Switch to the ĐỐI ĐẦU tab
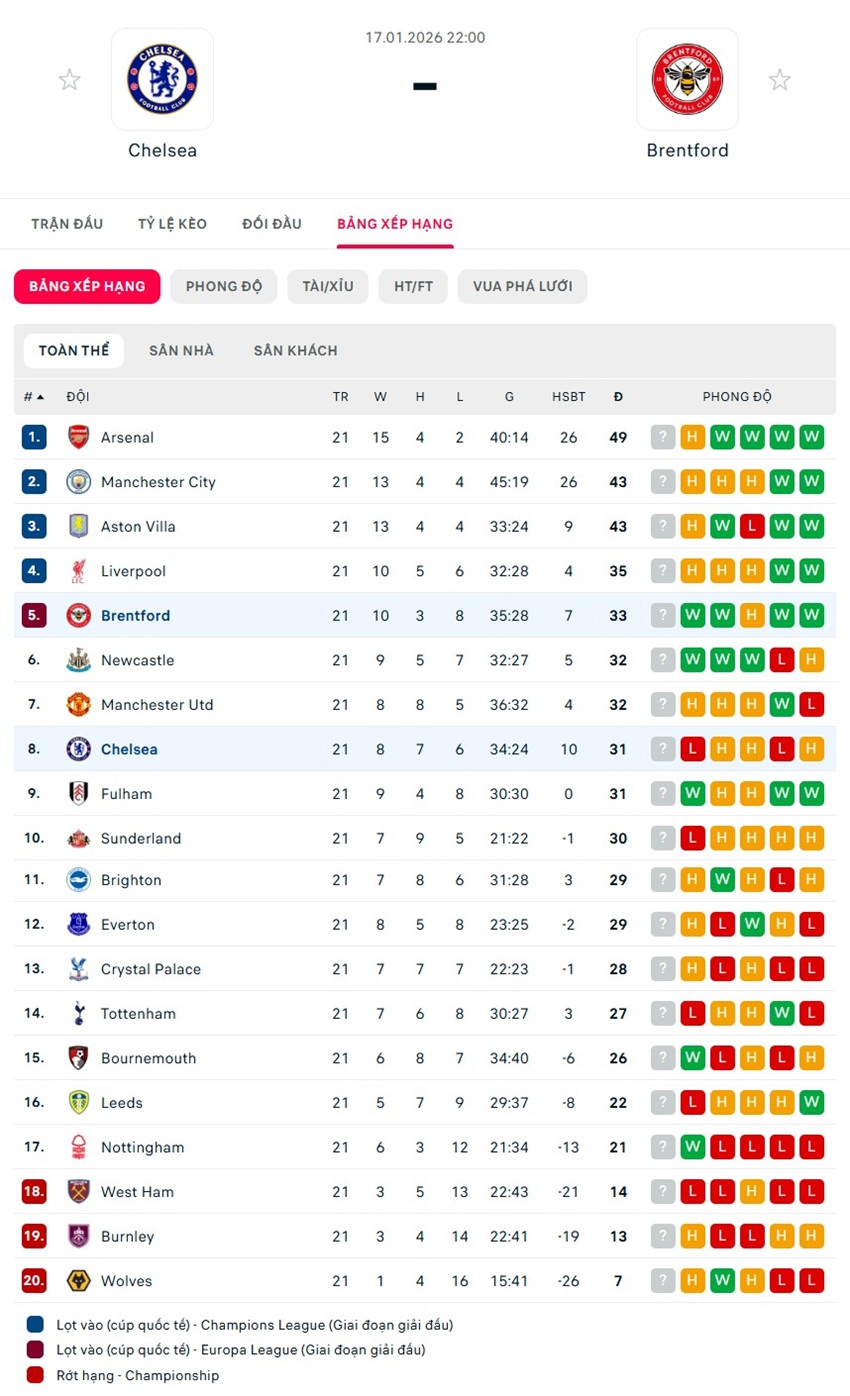Screen dimensions: 850x1396 pos(272,224)
